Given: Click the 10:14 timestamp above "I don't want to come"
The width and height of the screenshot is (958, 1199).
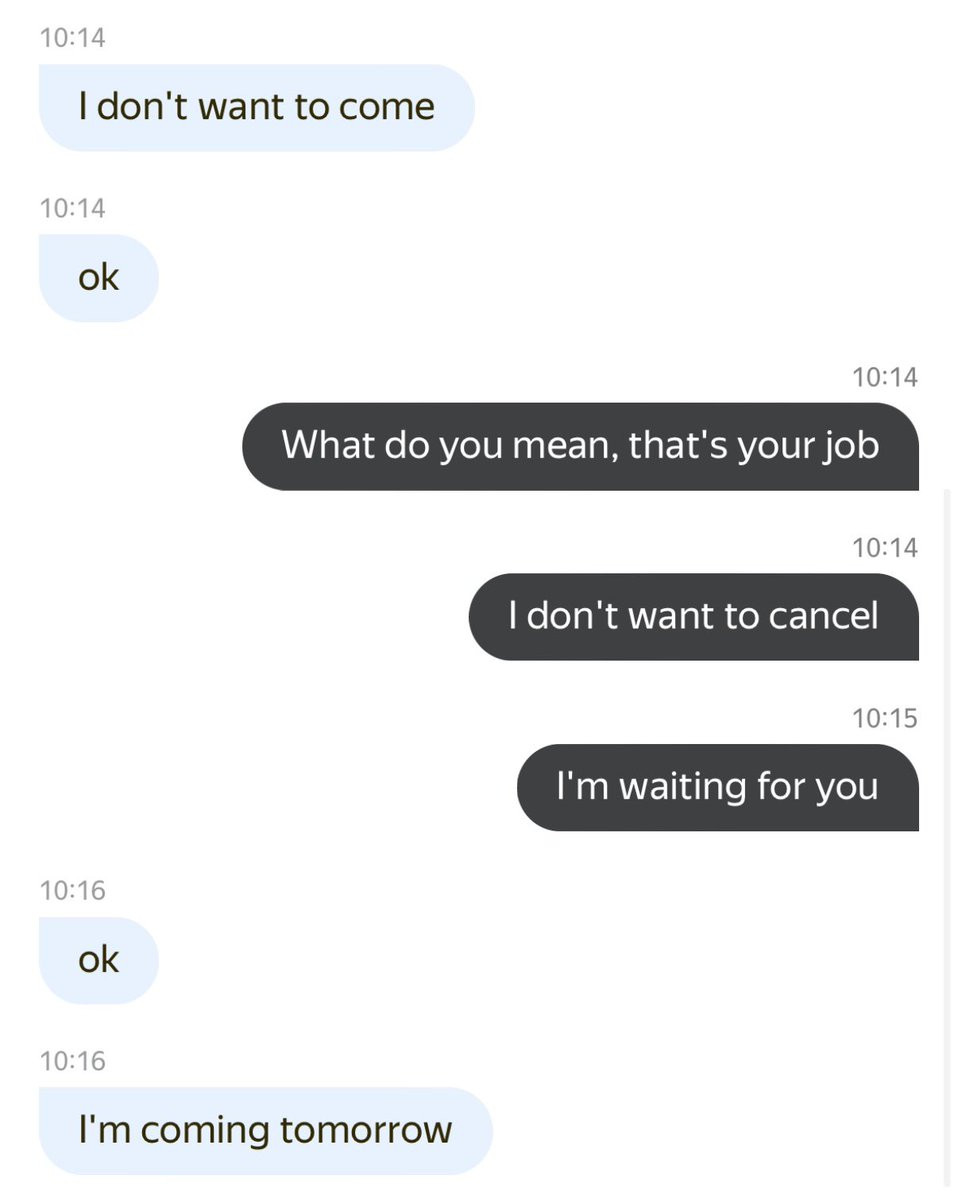Looking at the screenshot, I should [x=72, y=38].
